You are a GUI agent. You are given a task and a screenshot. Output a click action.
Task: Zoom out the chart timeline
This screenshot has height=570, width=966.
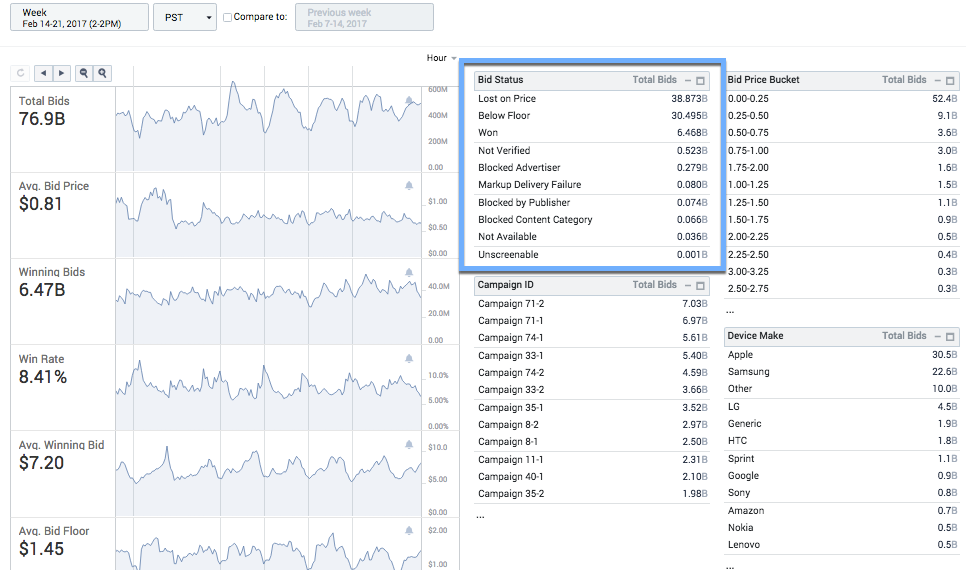click(84, 73)
